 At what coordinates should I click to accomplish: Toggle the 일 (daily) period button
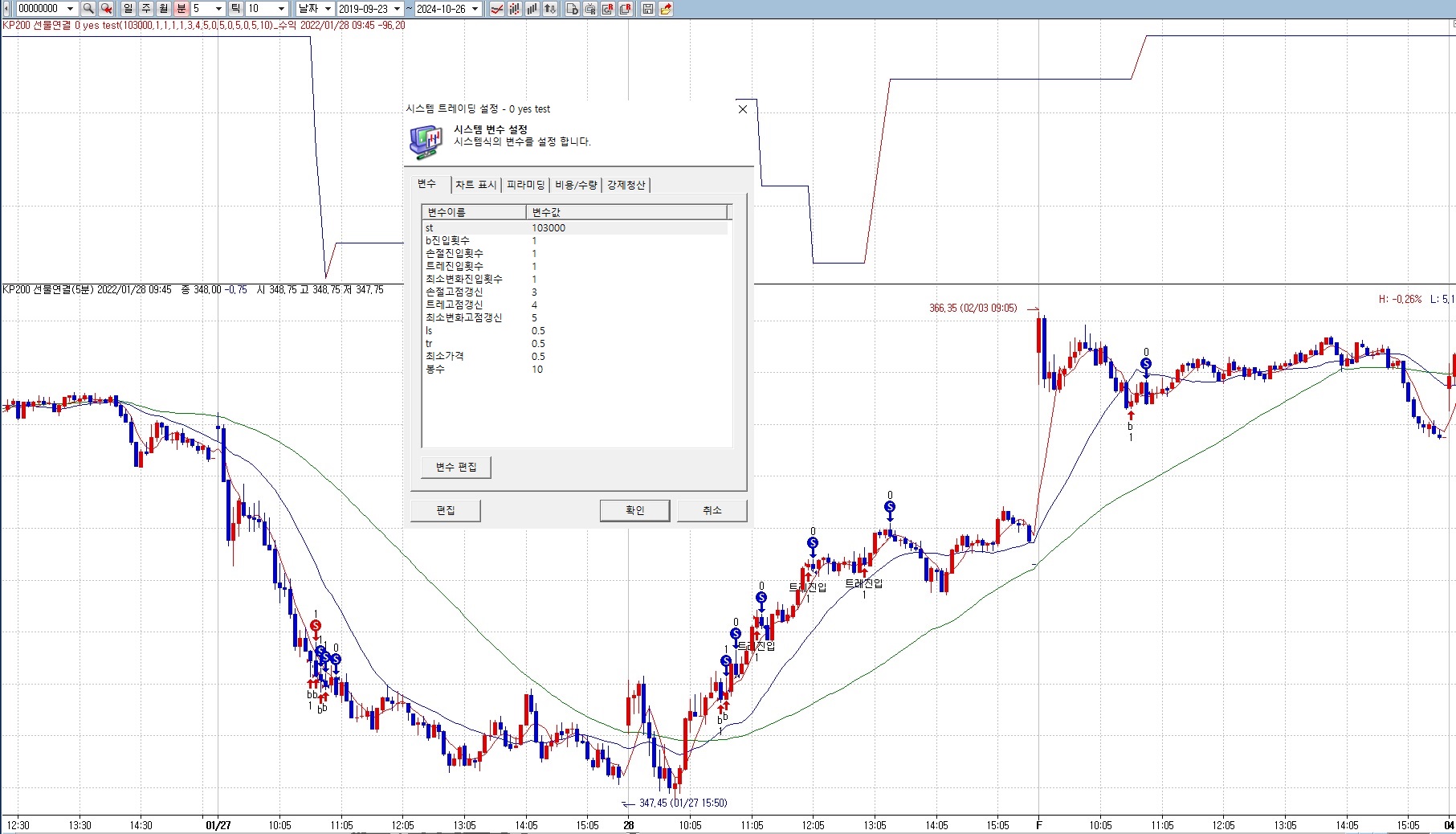128,9
